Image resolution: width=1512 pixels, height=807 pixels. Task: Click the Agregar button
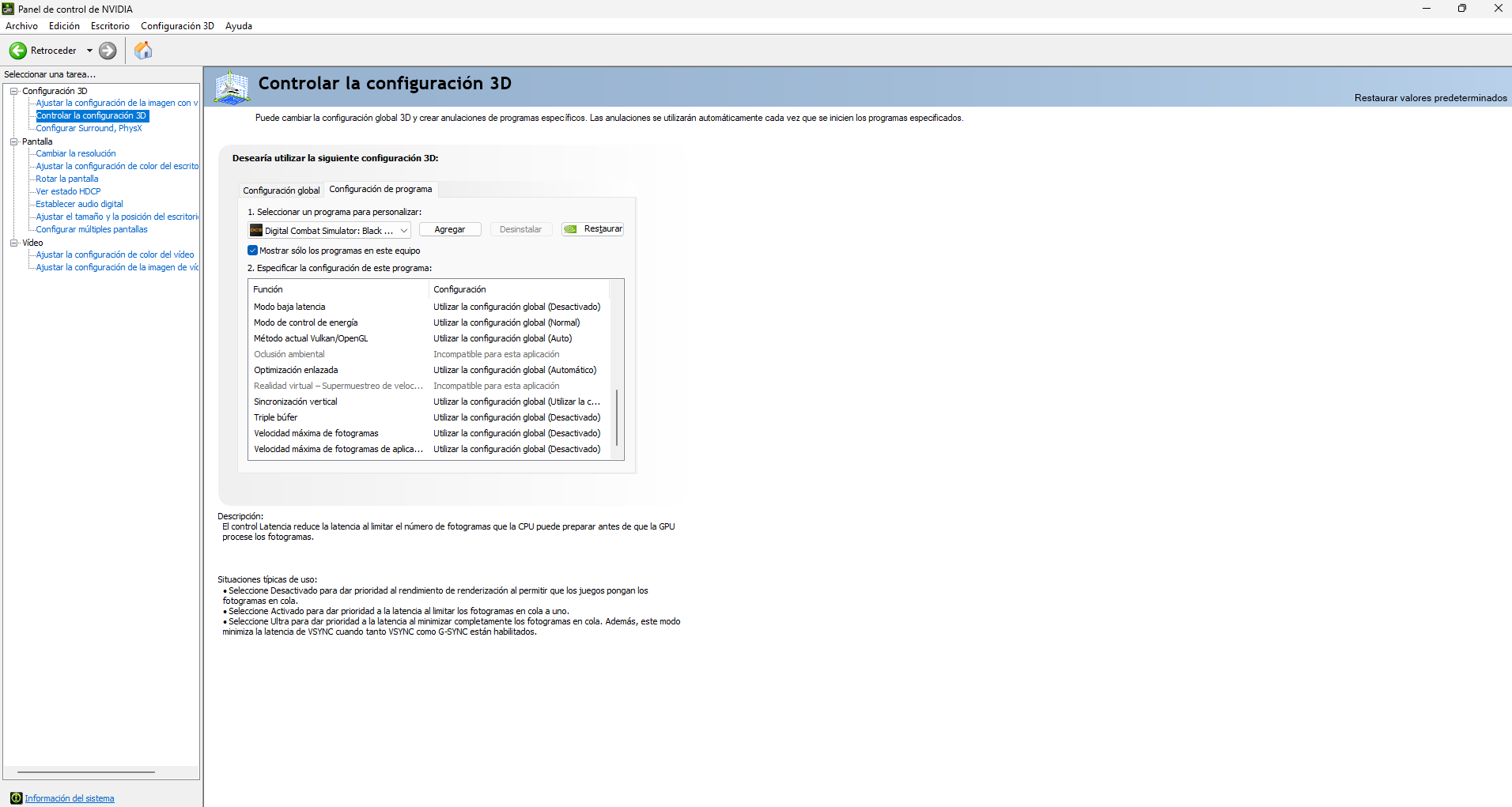click(450, 229)
